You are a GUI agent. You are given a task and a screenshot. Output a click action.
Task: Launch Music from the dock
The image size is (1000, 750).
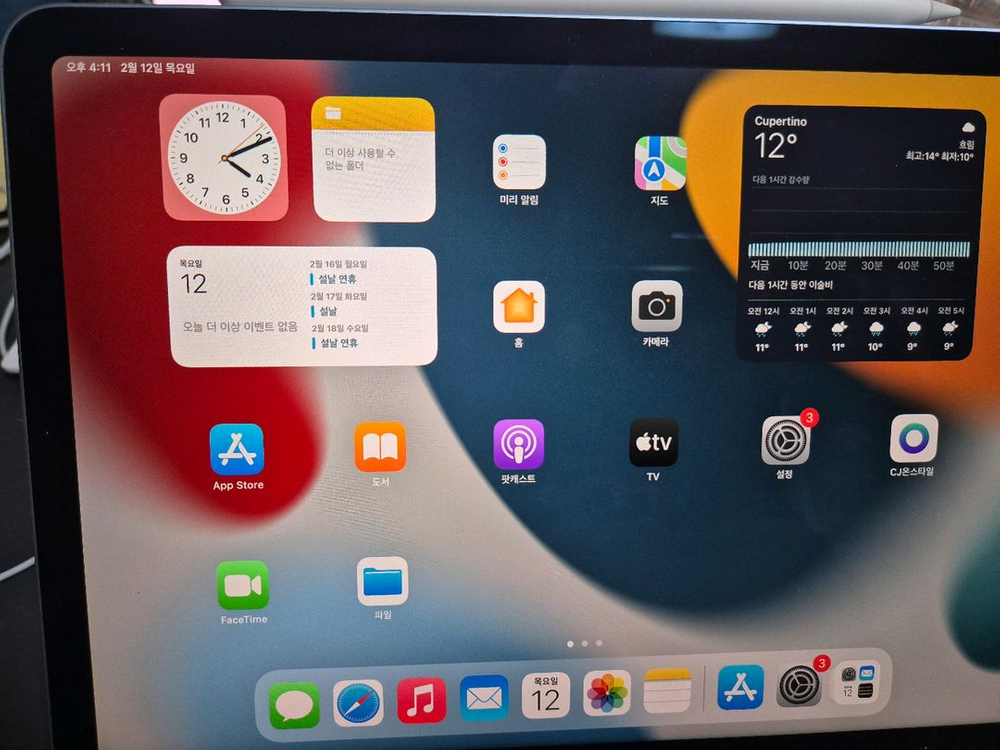pos(421,700)
